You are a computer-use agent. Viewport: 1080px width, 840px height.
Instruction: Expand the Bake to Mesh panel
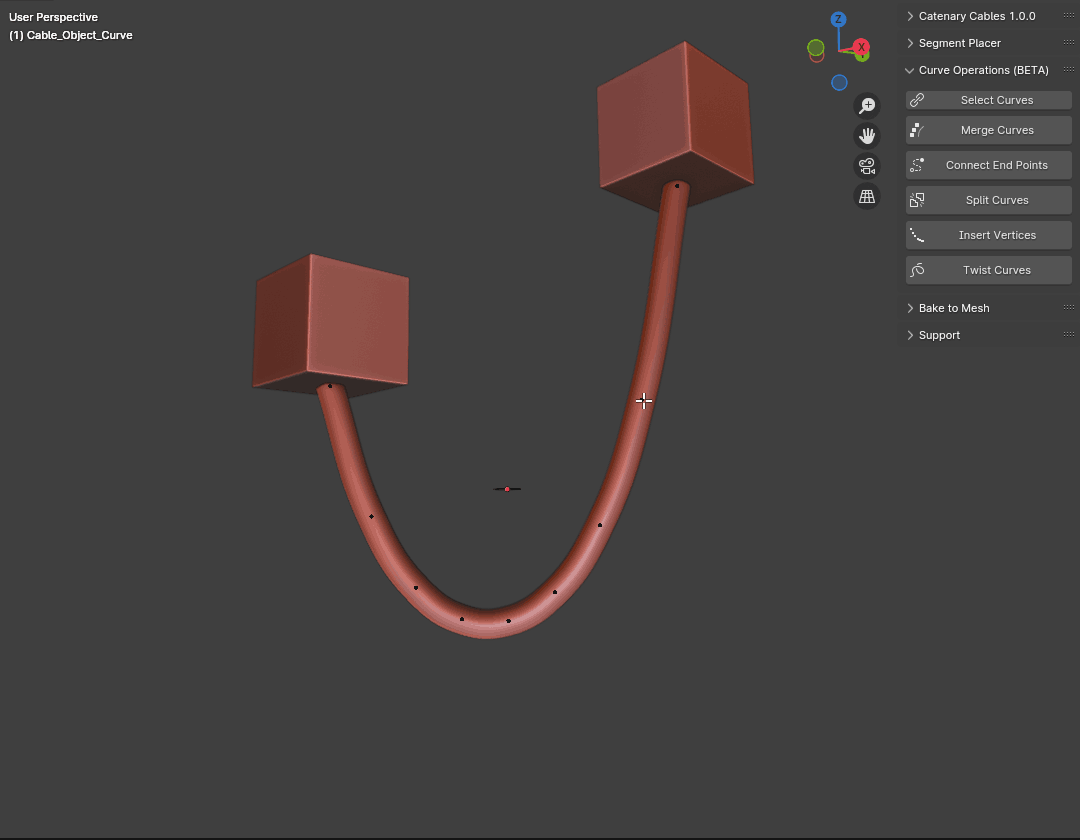(x=910, y=308)
